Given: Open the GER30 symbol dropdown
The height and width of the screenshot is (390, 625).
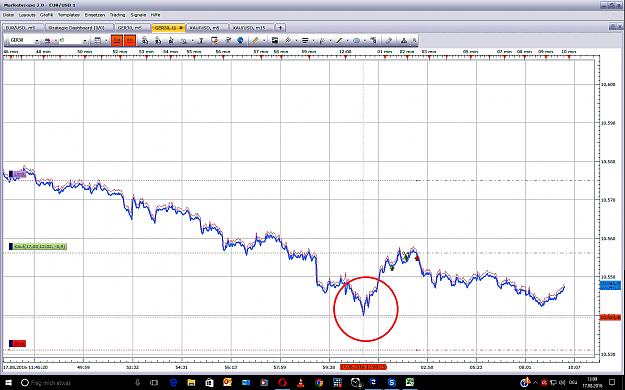Looking at the screenshot, I should coord(37,40).
